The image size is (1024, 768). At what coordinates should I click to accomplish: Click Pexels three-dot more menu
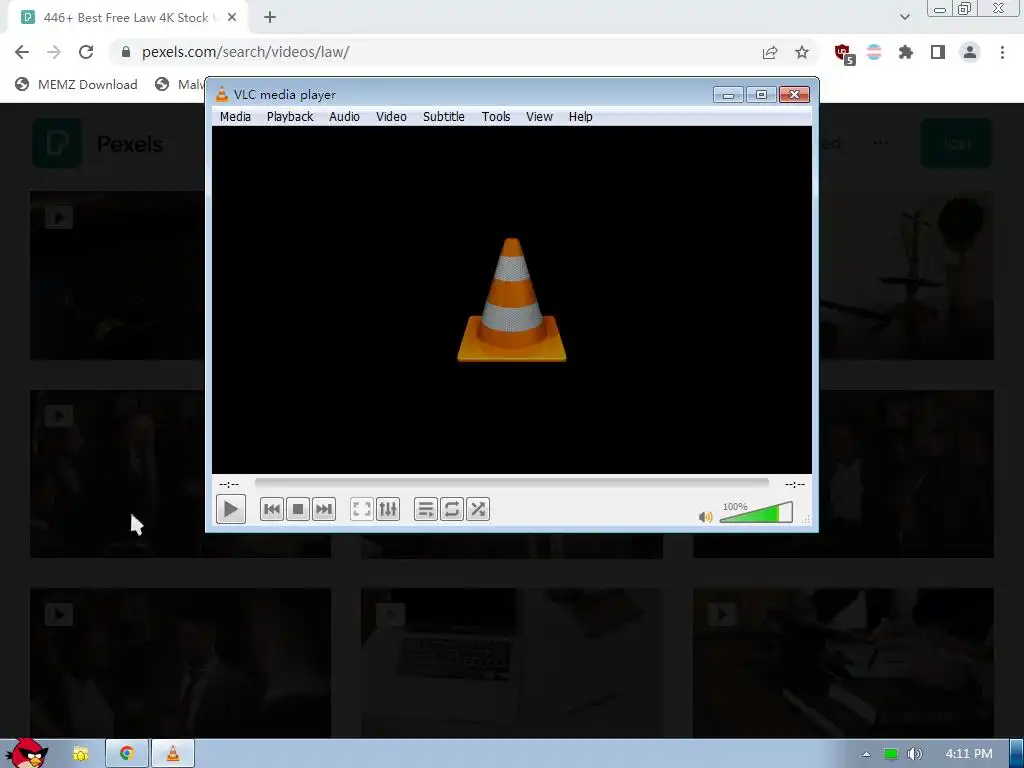click(x=880, y=143)
